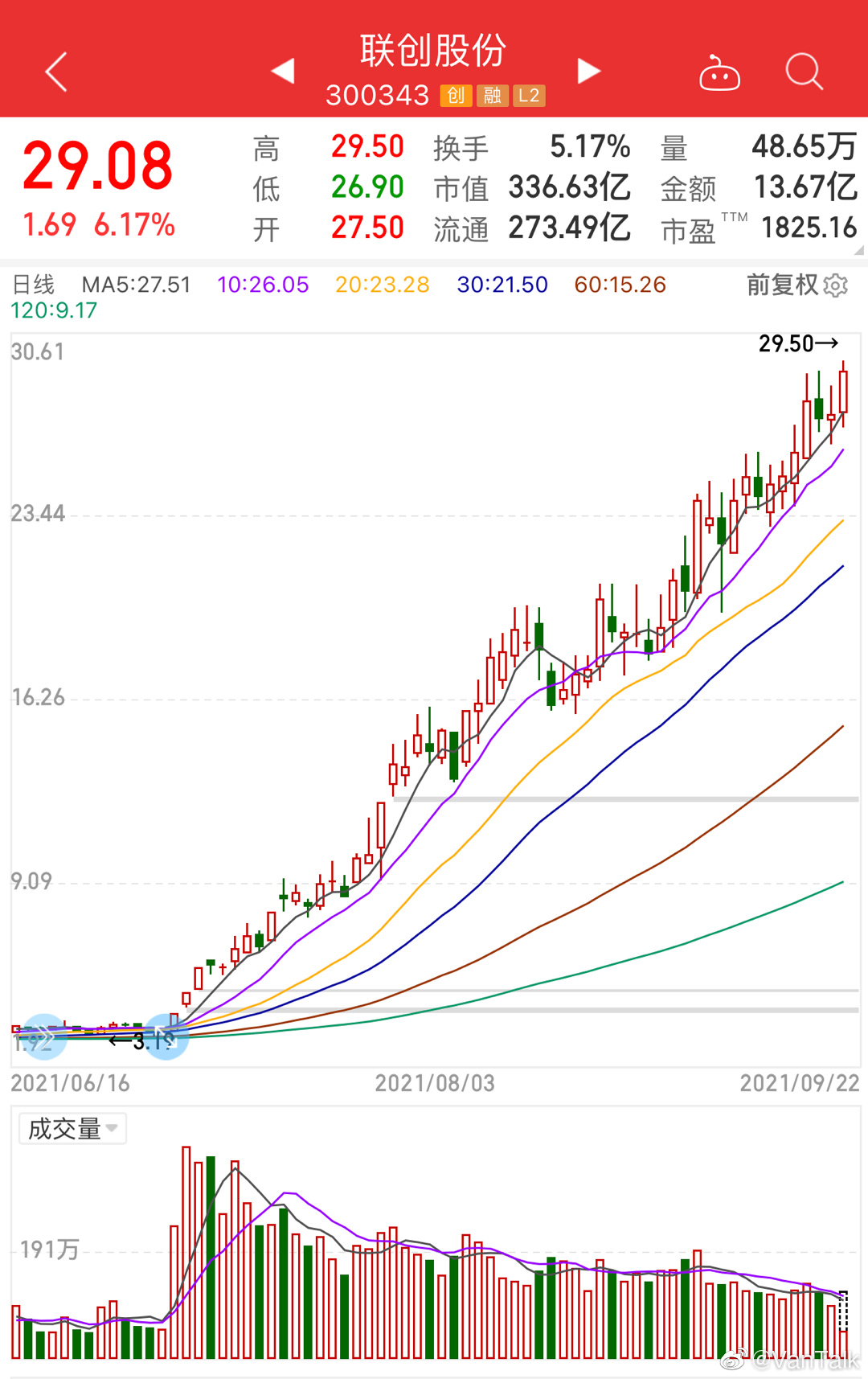Tap P/E TTM value 1825.16
Viewport: 868px width, 1379px height.
point(809,228)
